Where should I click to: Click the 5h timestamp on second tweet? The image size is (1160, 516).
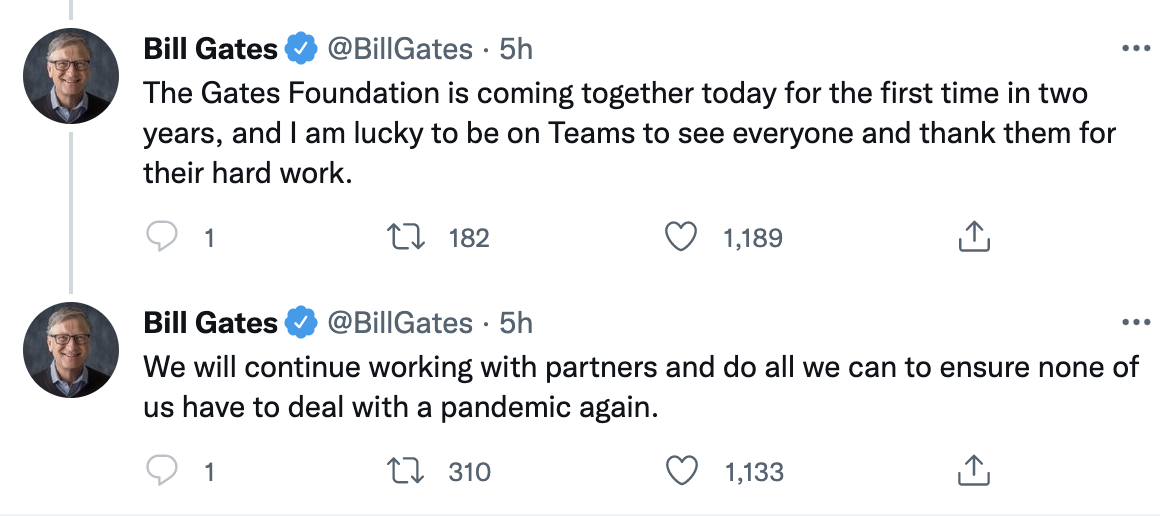tap(515, 322)
